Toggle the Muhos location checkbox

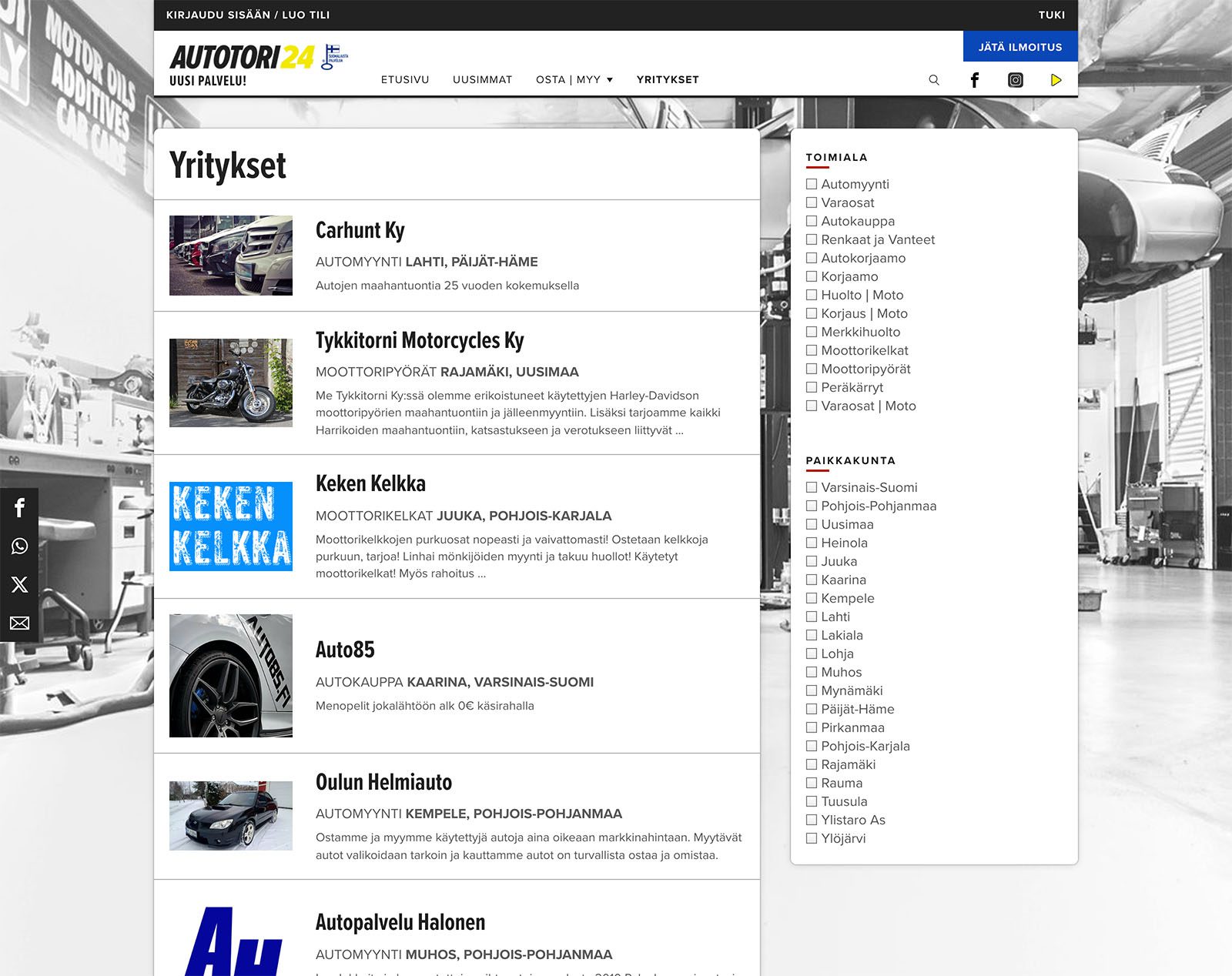pyautogui.click(x=812, y=672)
